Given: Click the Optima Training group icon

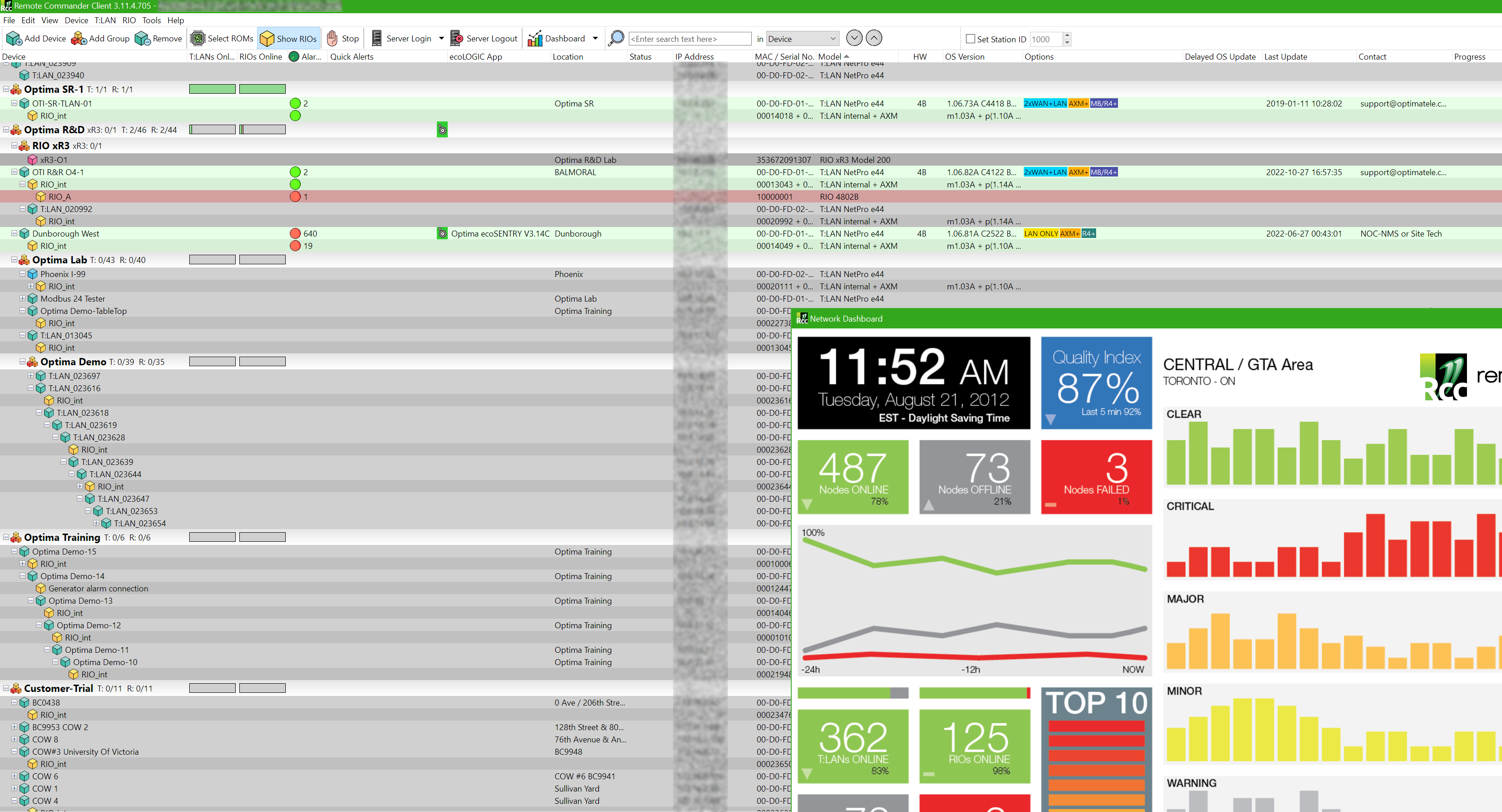Looking at the screenshot, I should click(16, 537).
